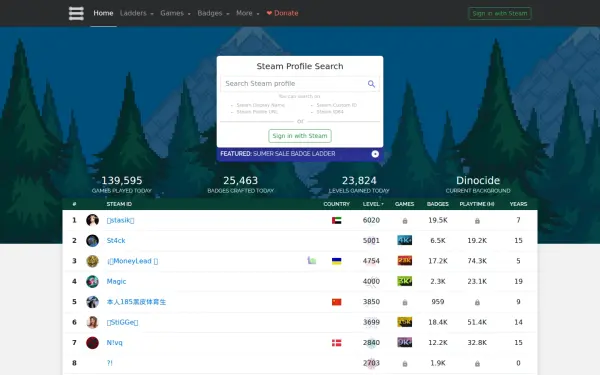Click the Denmark flag in N!vq row
The height and width of the screenshot is (375, 600).
pyautogui.click(x=336, y=343)
